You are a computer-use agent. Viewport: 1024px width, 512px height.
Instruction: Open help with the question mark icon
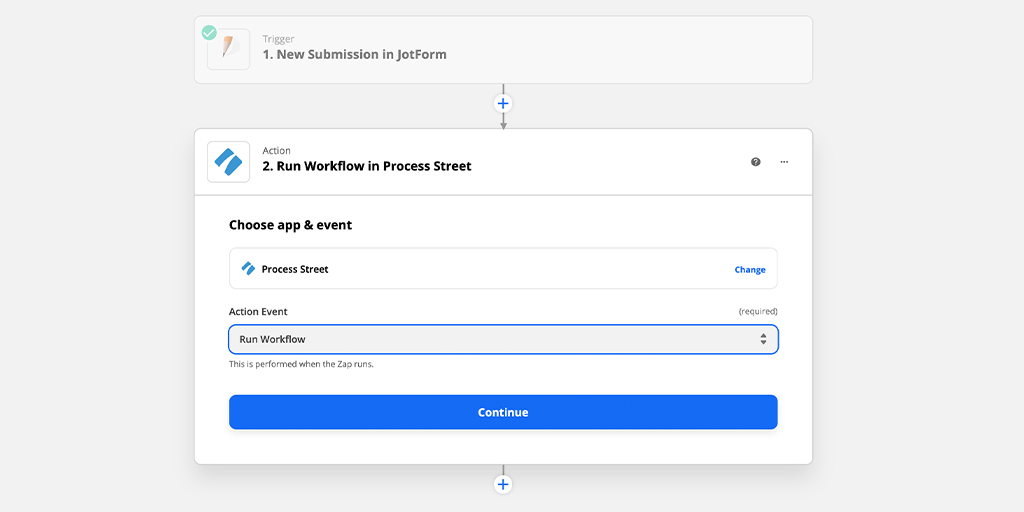click(x=756, y=161)
